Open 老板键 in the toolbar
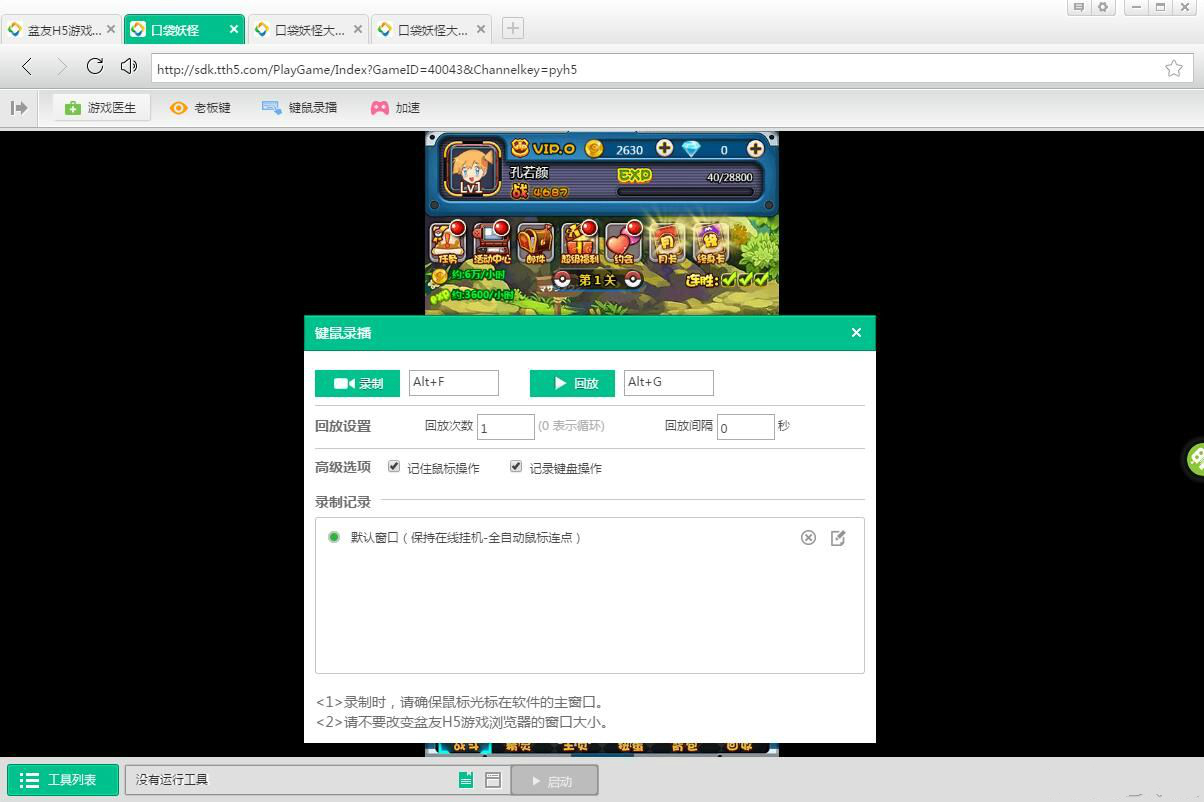 200,107
